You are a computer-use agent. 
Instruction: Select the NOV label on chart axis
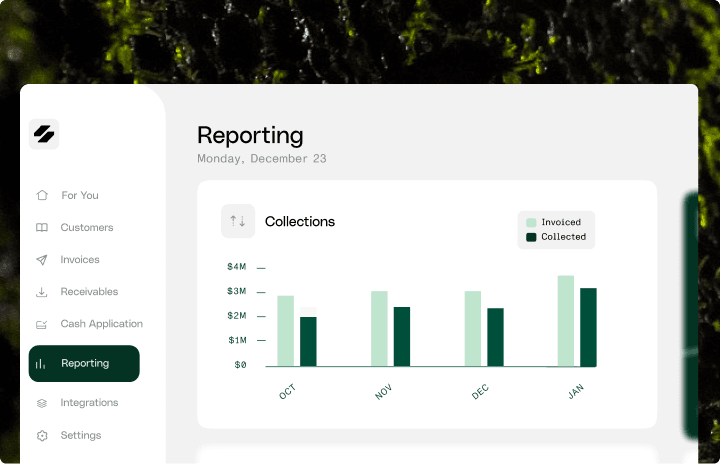pyautogui.click(x=383, y=392)
